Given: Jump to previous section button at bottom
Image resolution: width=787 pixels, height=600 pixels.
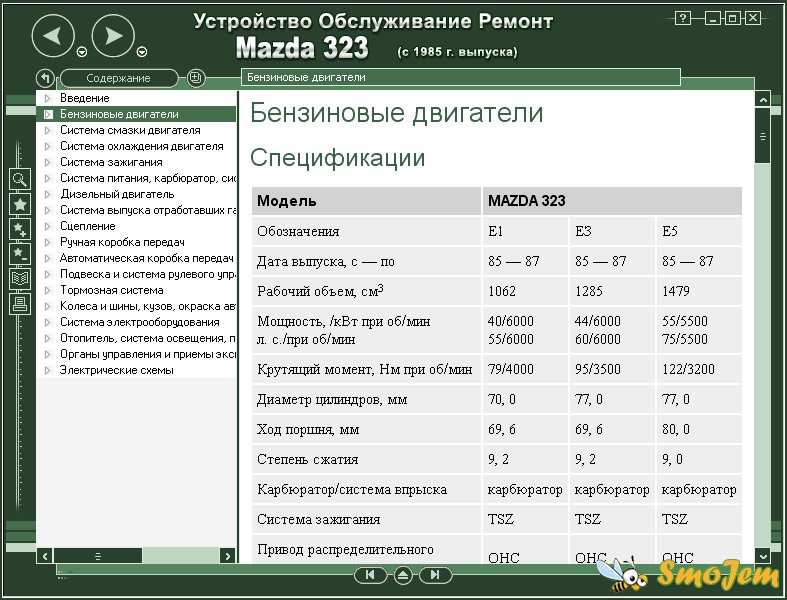Looking at the screenshot, I should [370, 575].
